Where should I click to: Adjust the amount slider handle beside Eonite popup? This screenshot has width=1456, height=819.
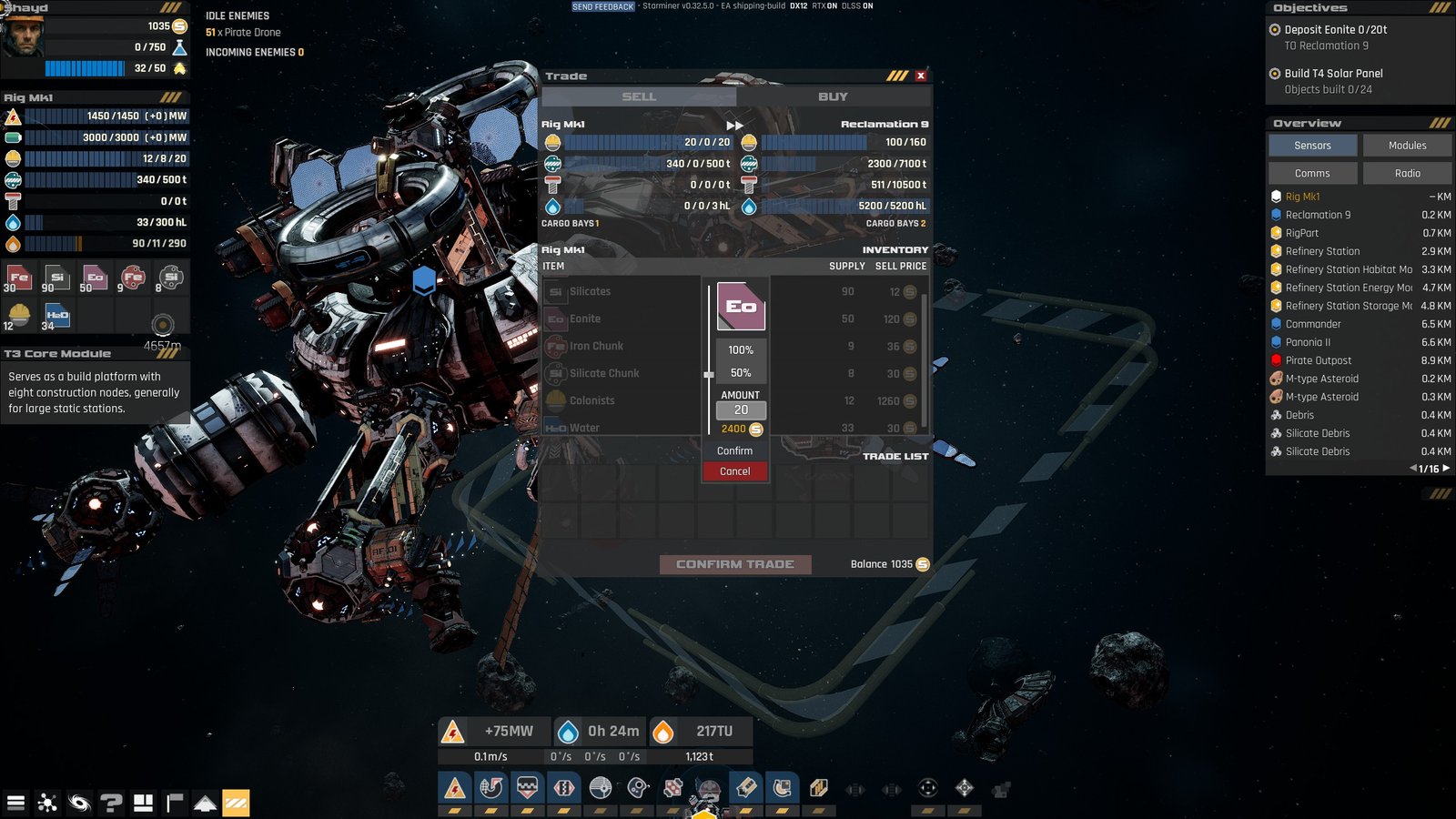[x=709, y=374]
